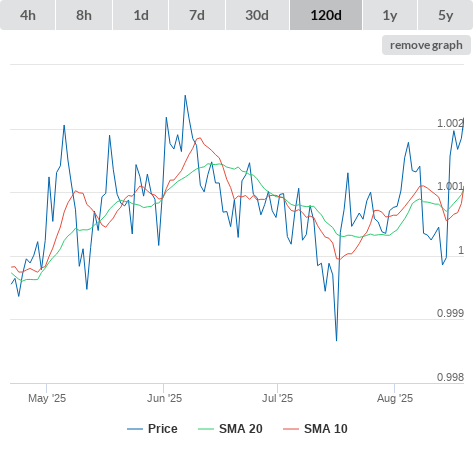This screenshot has height=455, width=474.
Task: Open the 7d chart range
Action: coord(197,15)
